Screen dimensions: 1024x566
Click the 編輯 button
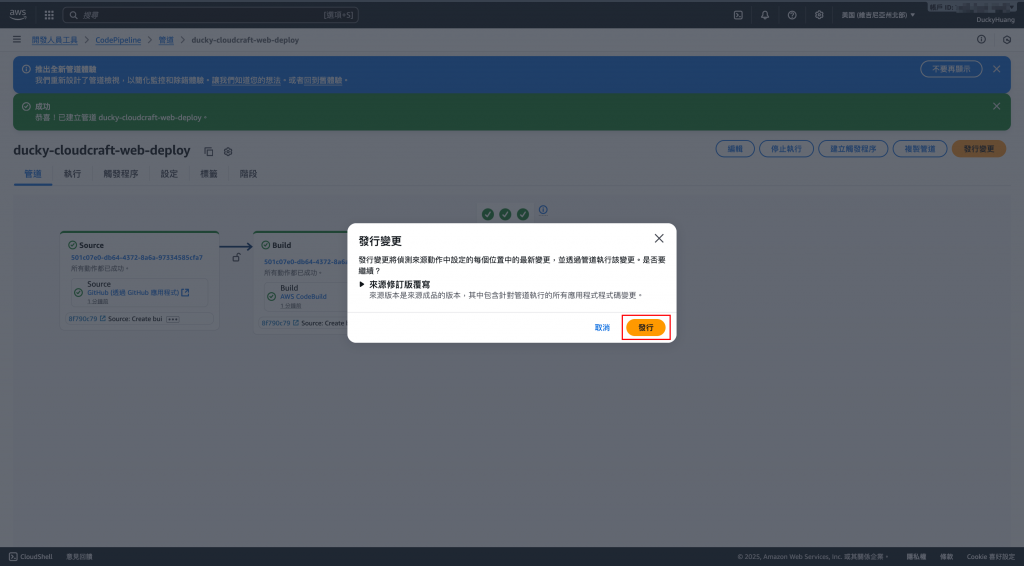[x=735, y=149]
